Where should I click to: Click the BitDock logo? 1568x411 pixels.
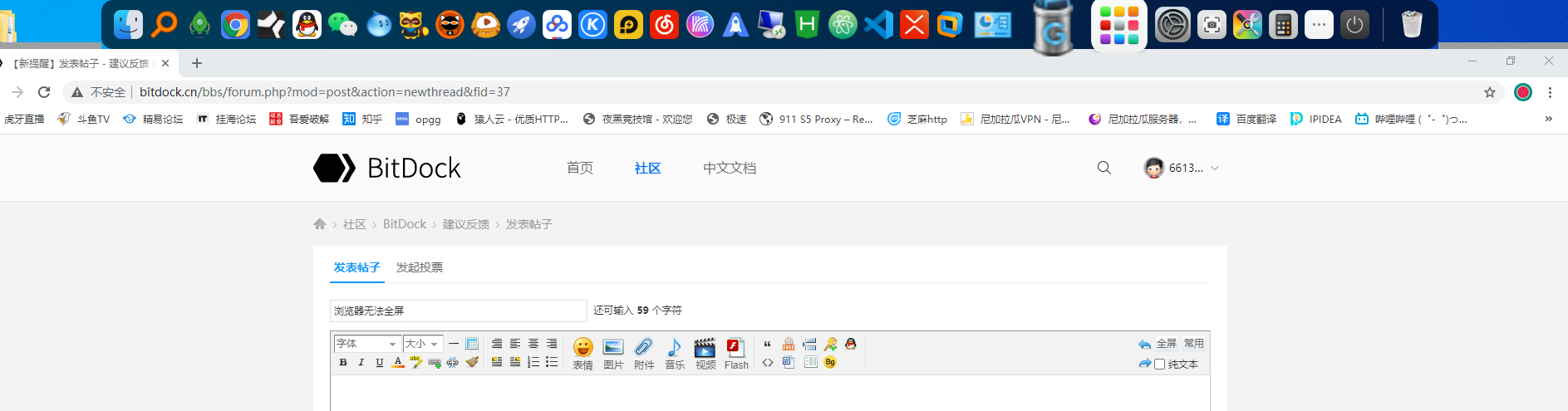coord(386,168)
